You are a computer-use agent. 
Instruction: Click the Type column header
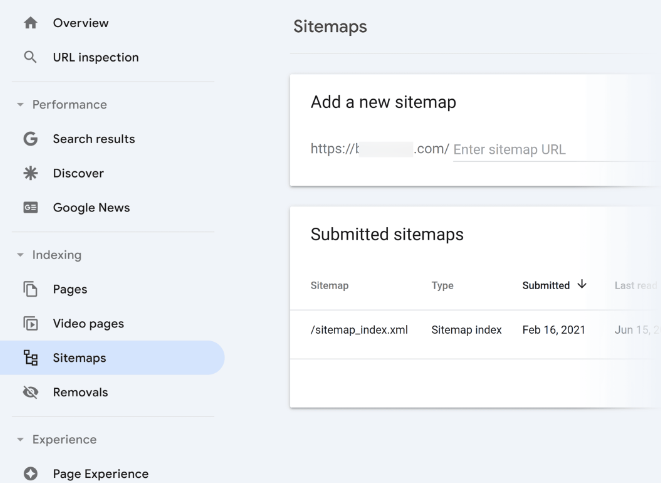[442, 286]
